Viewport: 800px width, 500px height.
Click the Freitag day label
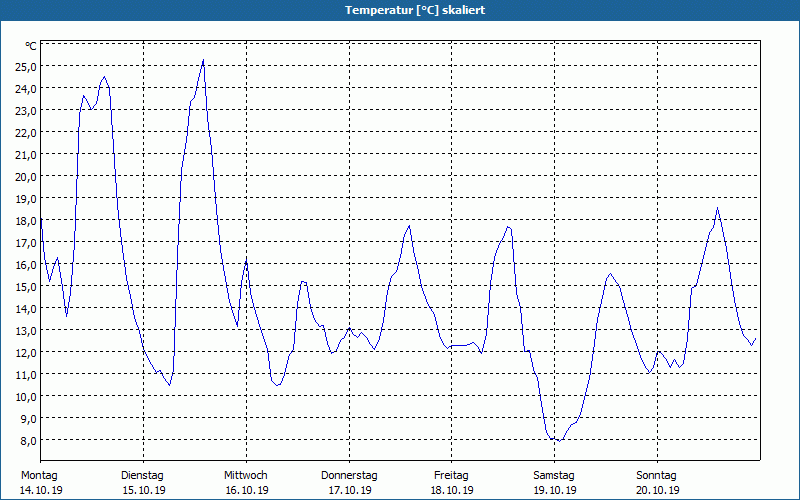click(x=451, y=476)
